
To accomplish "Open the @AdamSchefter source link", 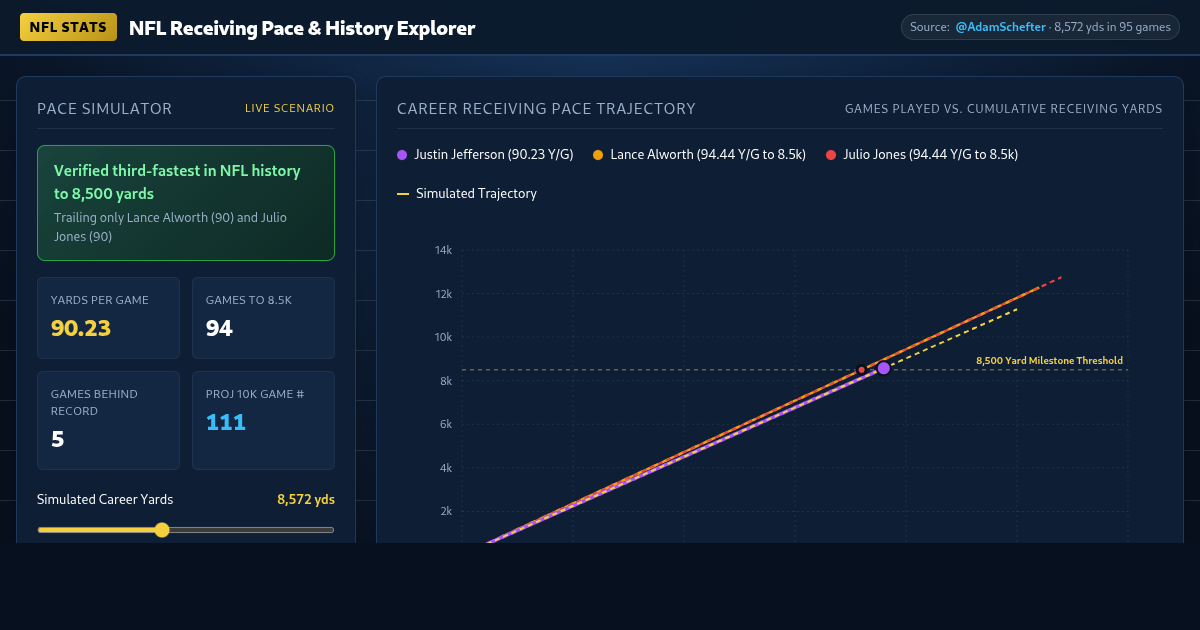I will 1000,27.
